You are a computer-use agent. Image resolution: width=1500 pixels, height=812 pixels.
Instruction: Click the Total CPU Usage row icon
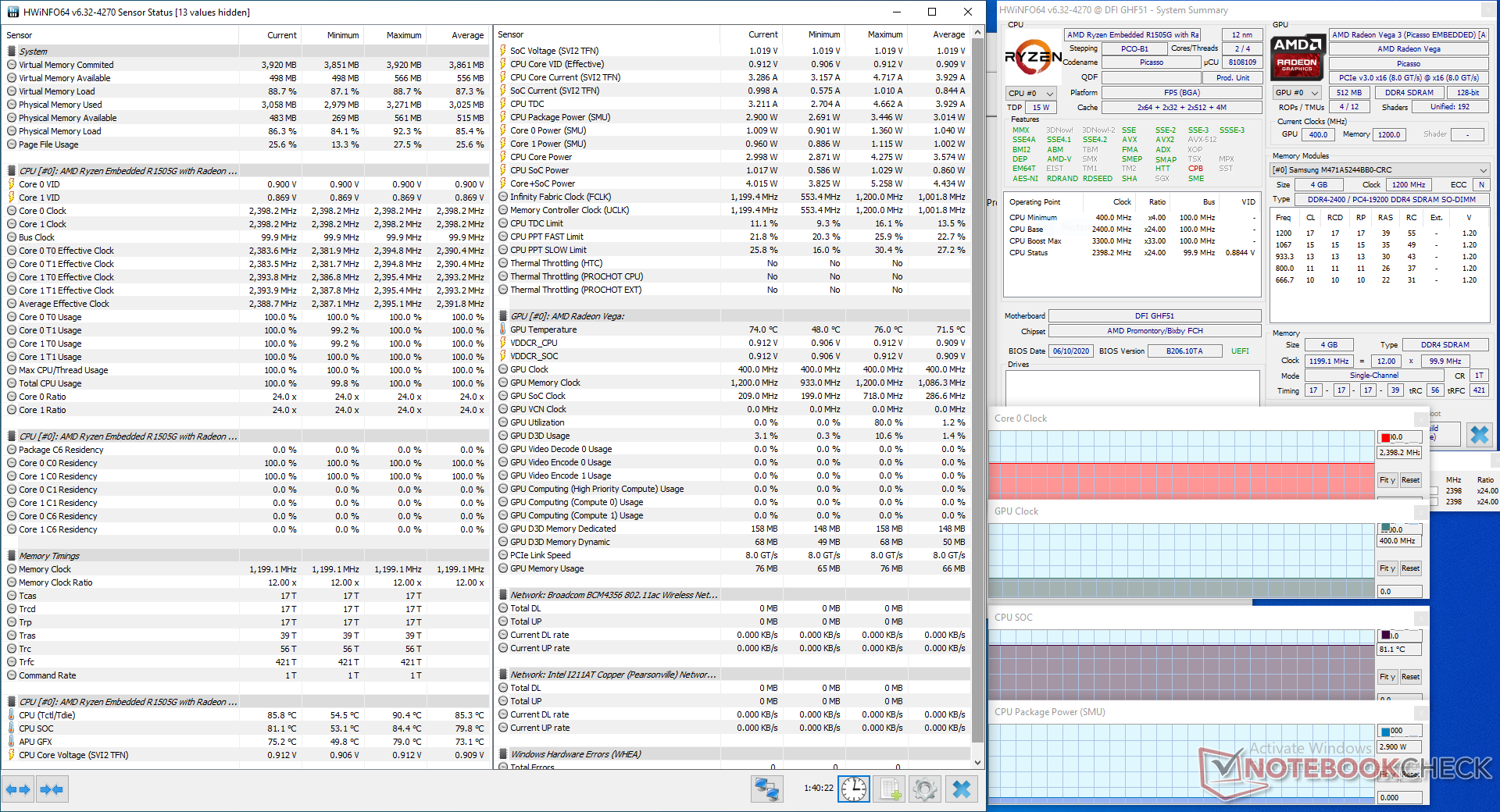tap(12, 383)
